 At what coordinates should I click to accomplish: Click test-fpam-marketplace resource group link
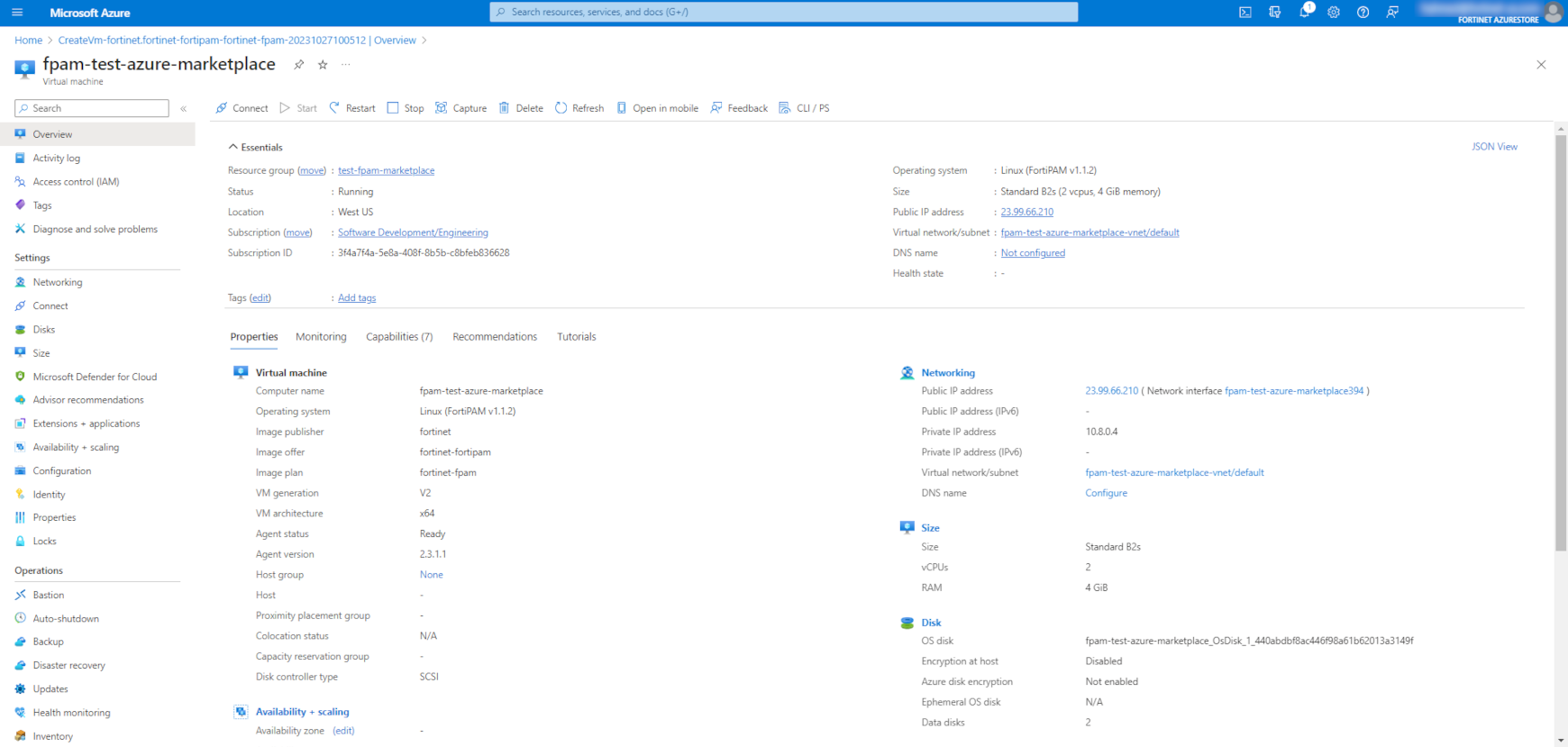tap(386, 170)
